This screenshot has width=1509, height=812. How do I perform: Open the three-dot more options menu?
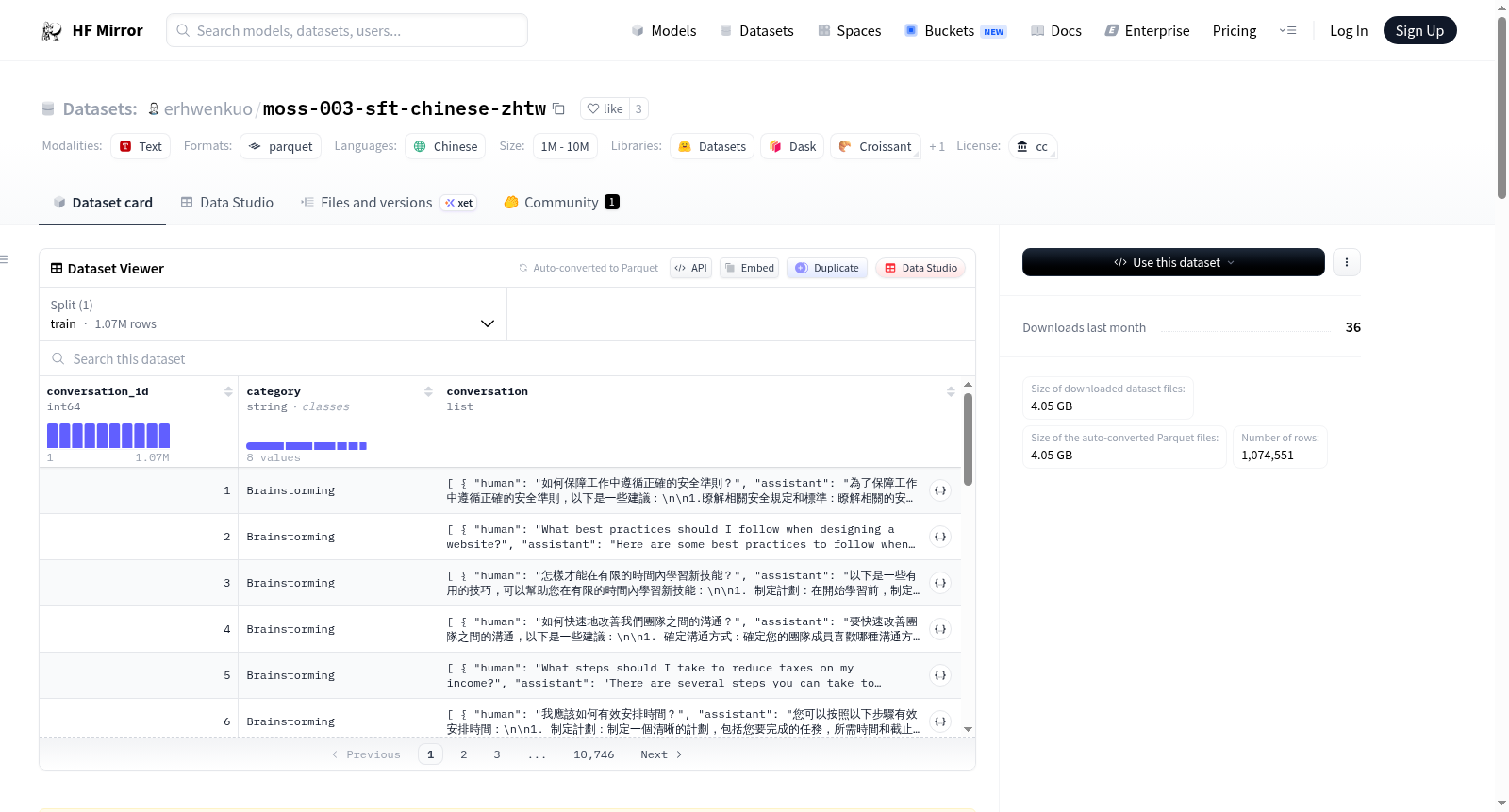[x=1347, y=262]
